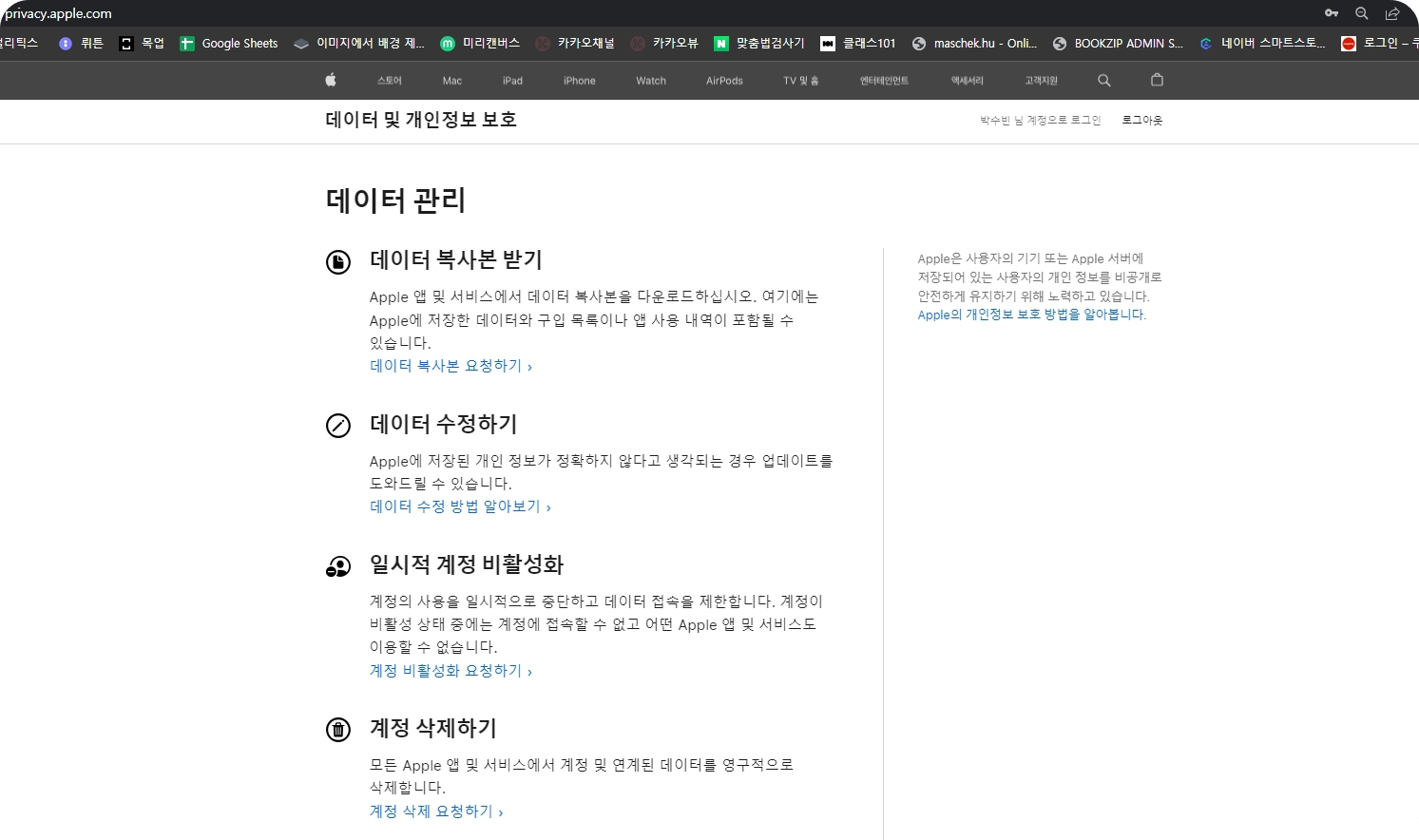Click the 계정 삭제 요청하기 link
The image size is (1419, 840).
(431, 811)
